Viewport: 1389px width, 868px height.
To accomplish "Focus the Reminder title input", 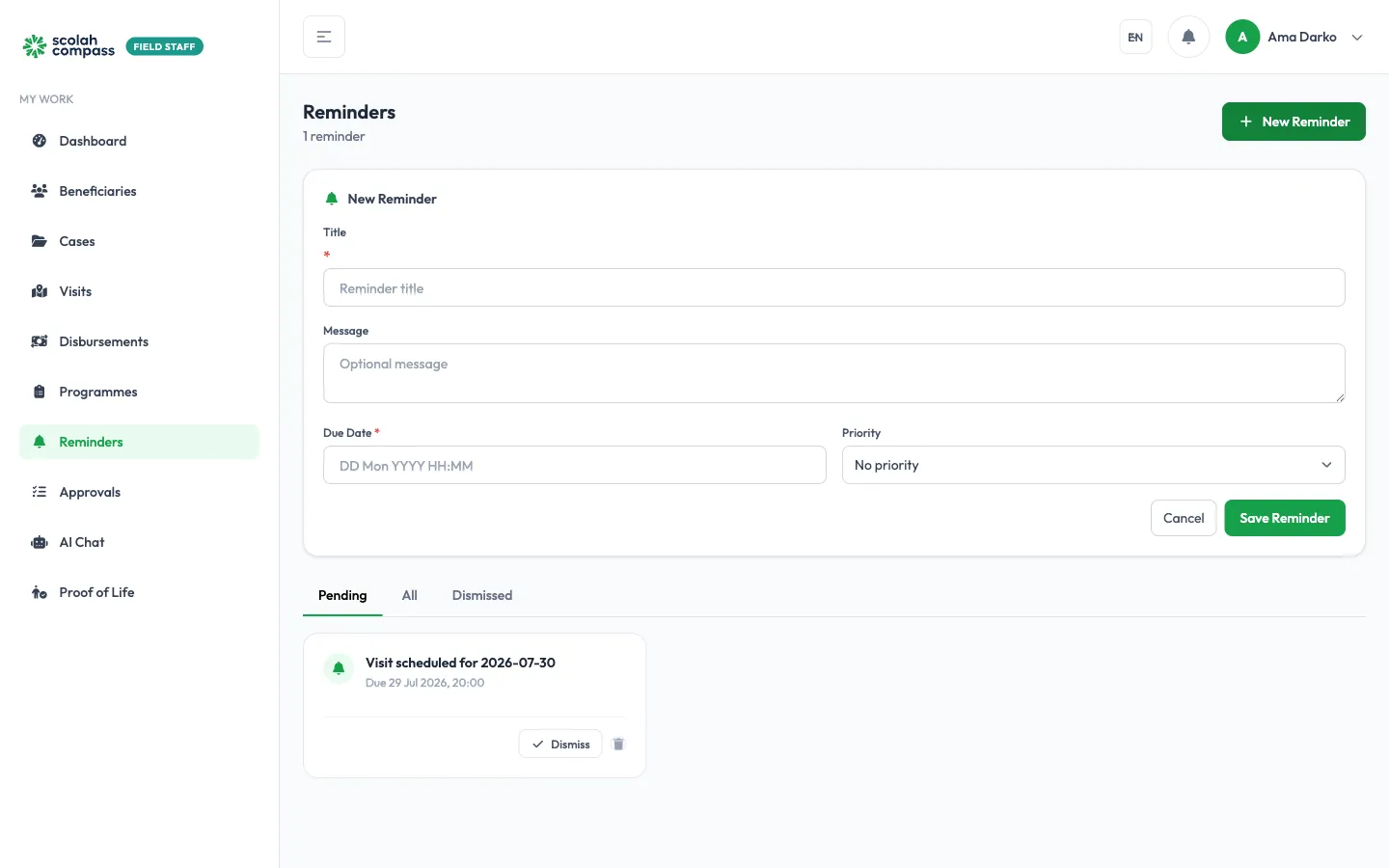I will click(833, 287).
